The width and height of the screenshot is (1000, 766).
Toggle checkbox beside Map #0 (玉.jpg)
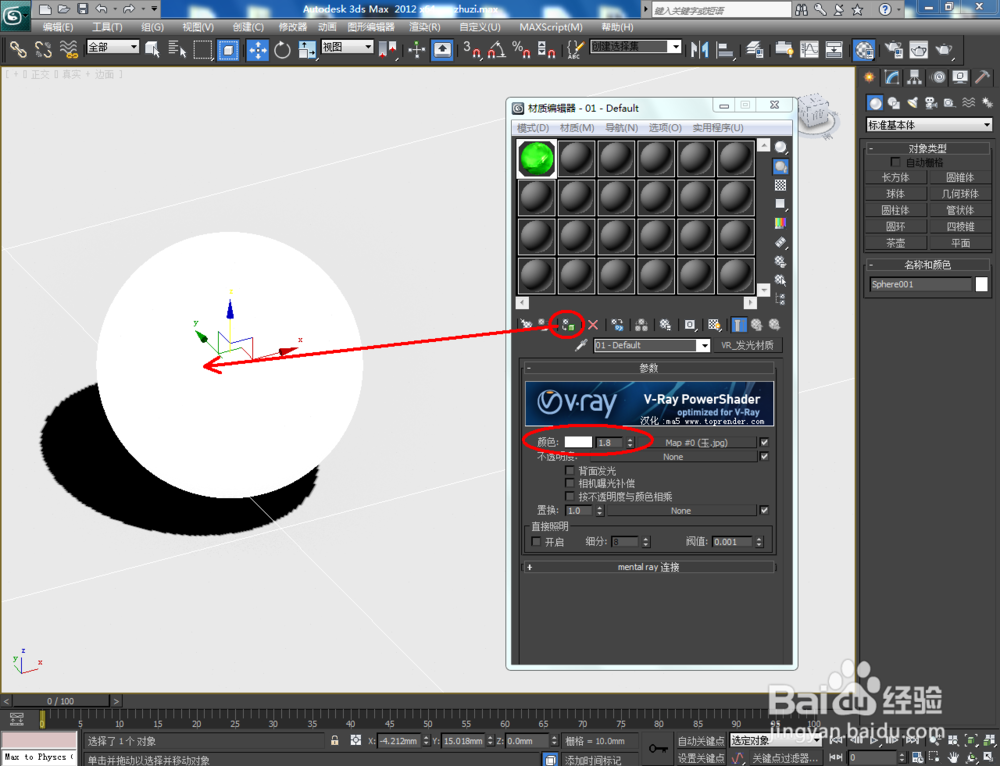pos(765,442)
